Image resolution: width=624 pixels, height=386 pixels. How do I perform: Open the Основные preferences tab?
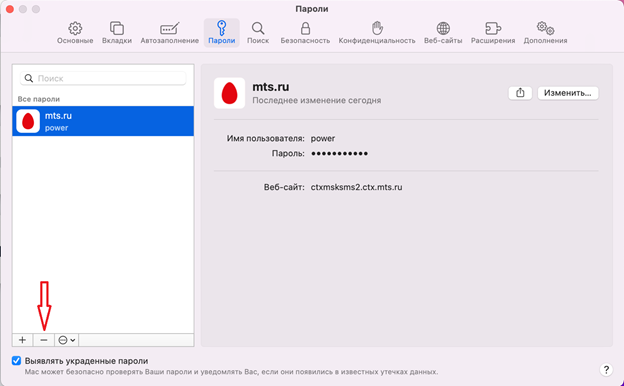pyautogui.click(x=75, y=33)
